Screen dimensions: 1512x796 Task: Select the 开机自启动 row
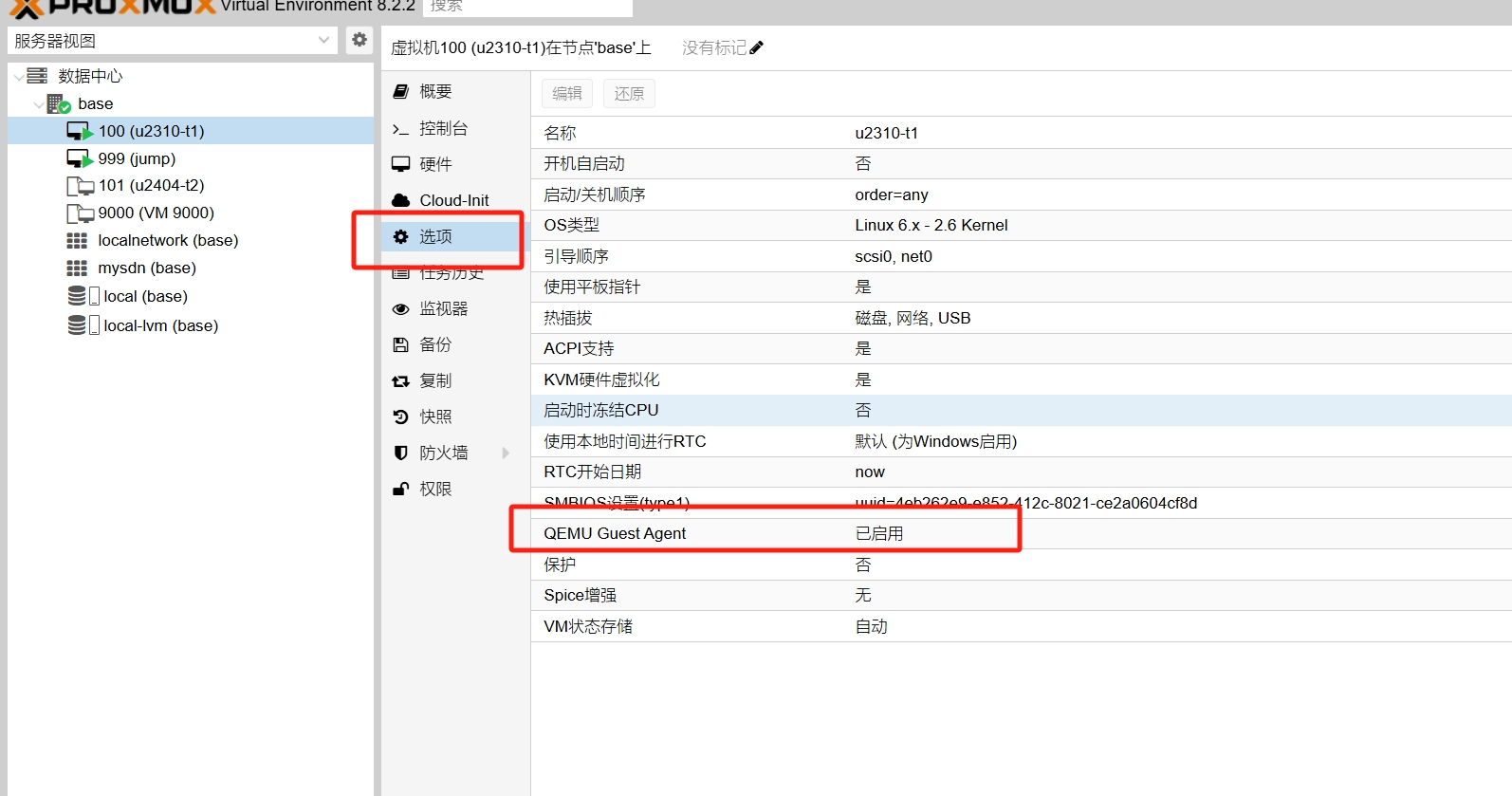[1022, 163]
